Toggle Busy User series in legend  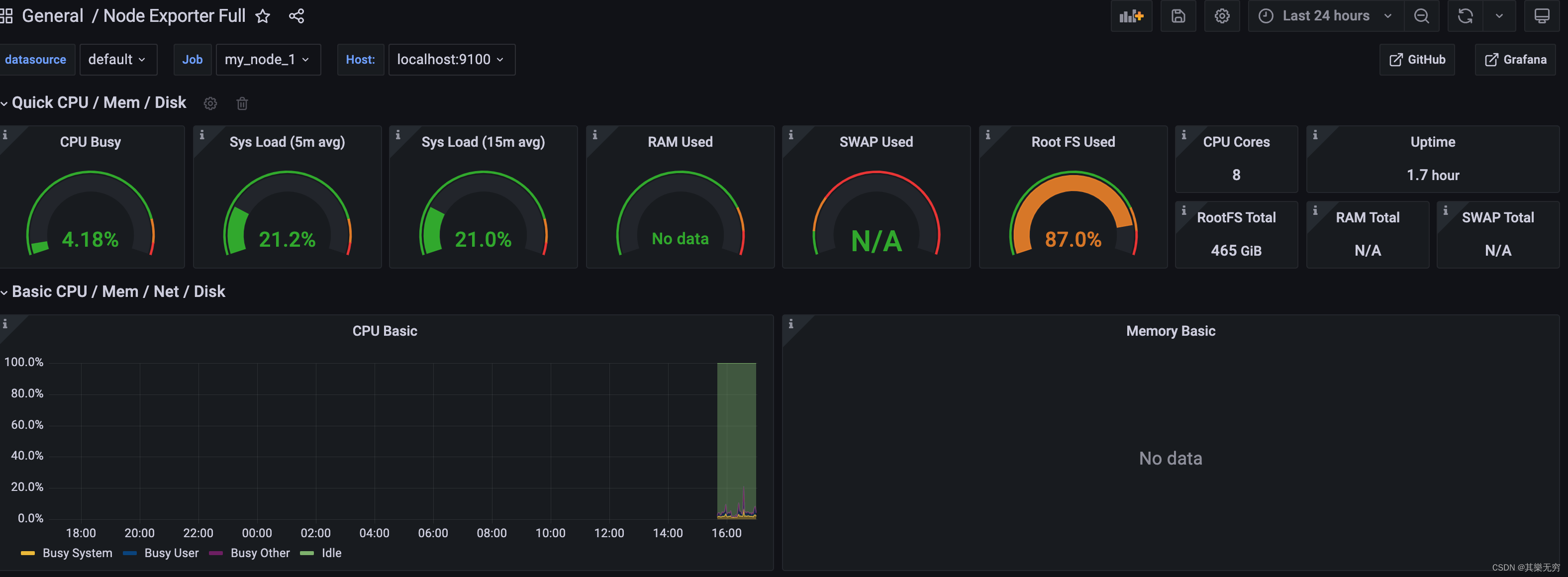[171, 553]
